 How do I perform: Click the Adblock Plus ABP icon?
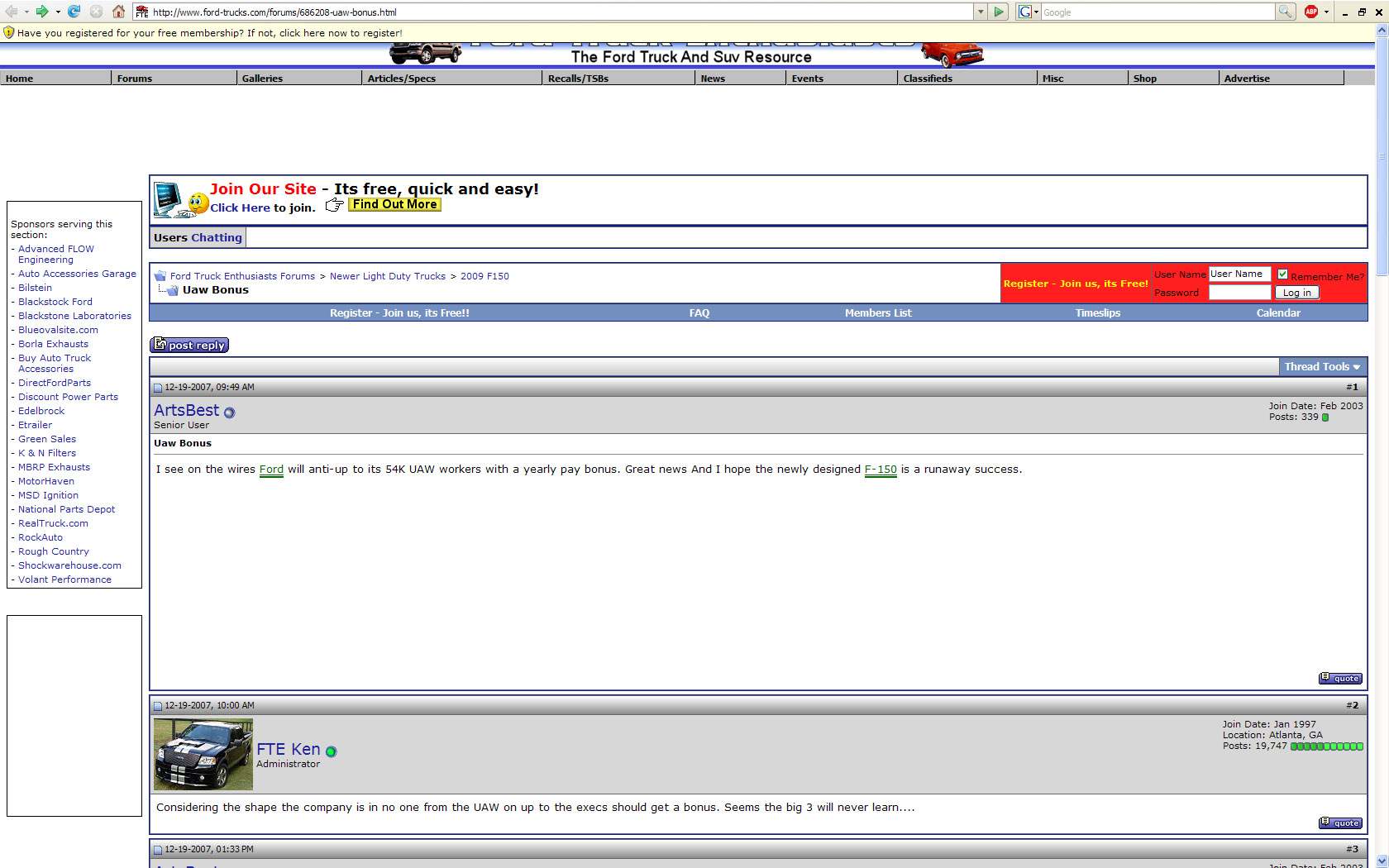pos(1311,12)
